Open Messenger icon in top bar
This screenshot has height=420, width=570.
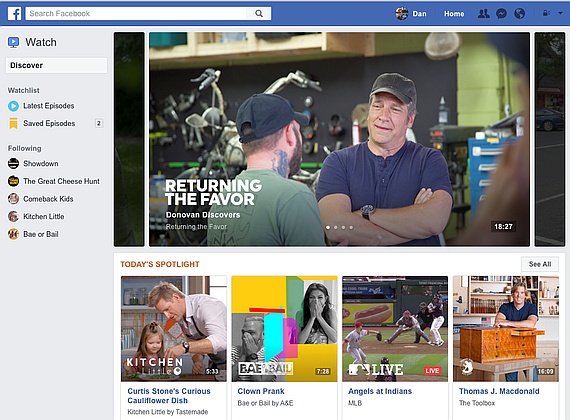pos(502,14)
